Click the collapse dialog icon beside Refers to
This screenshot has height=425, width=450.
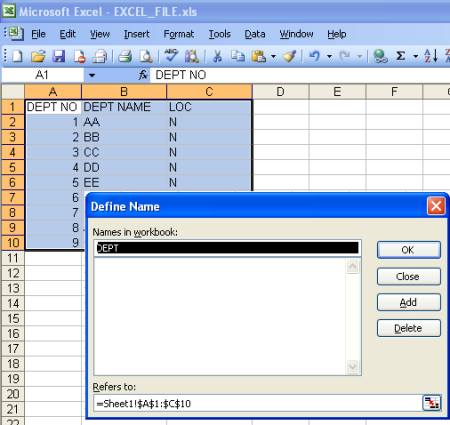pos(432,403)
